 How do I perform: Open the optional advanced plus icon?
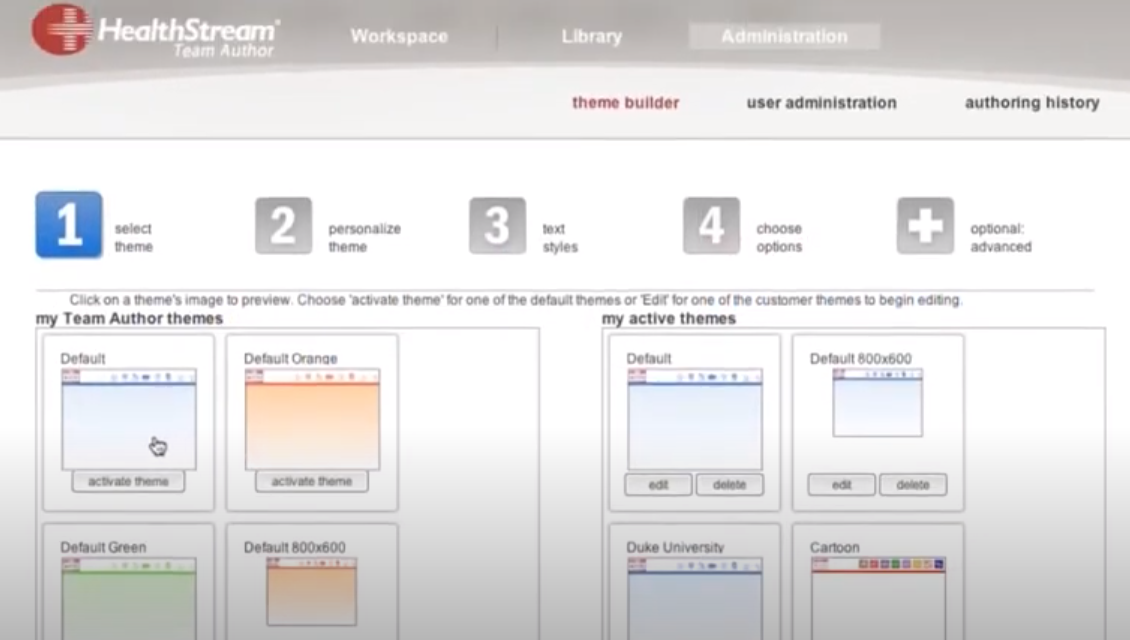925,226
